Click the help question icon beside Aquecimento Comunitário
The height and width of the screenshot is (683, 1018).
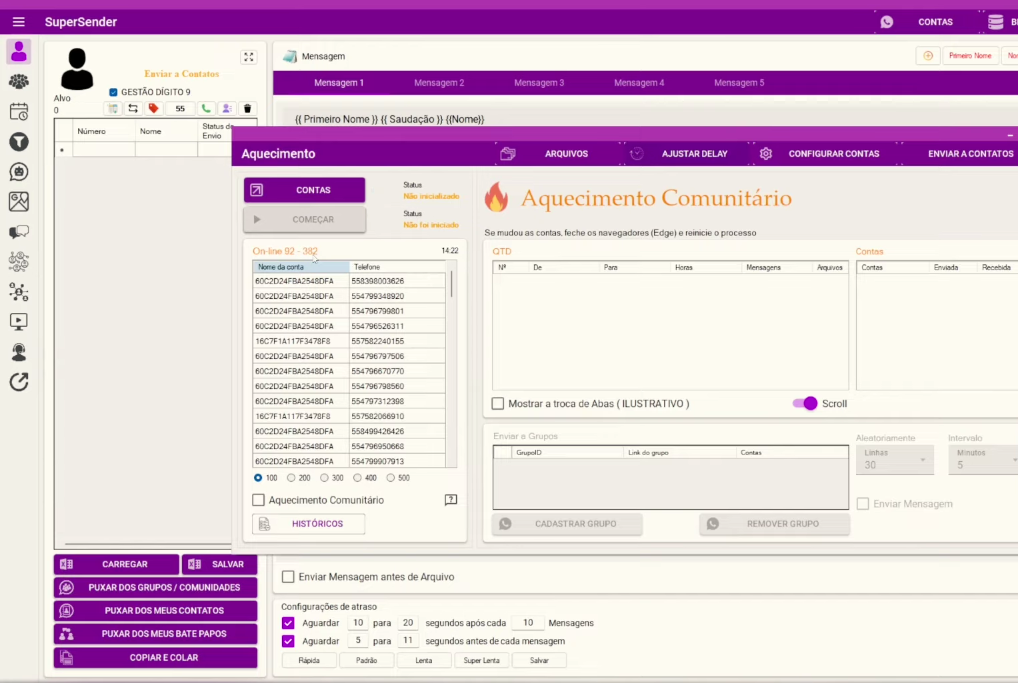[x=451, y=500]
